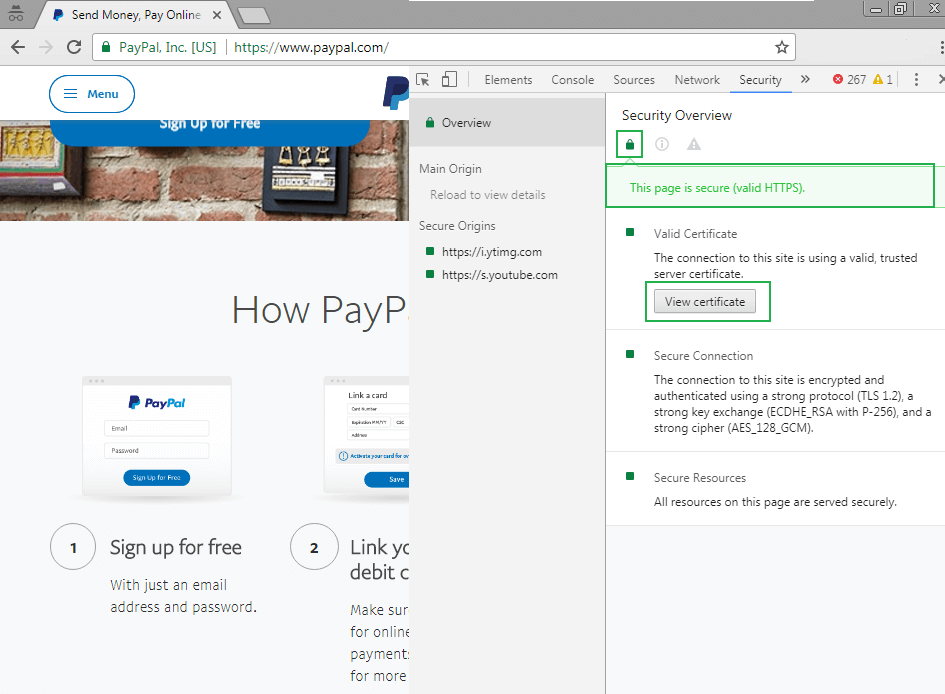Select the warning triangle filter icon
945x694 pixels.
694,144
